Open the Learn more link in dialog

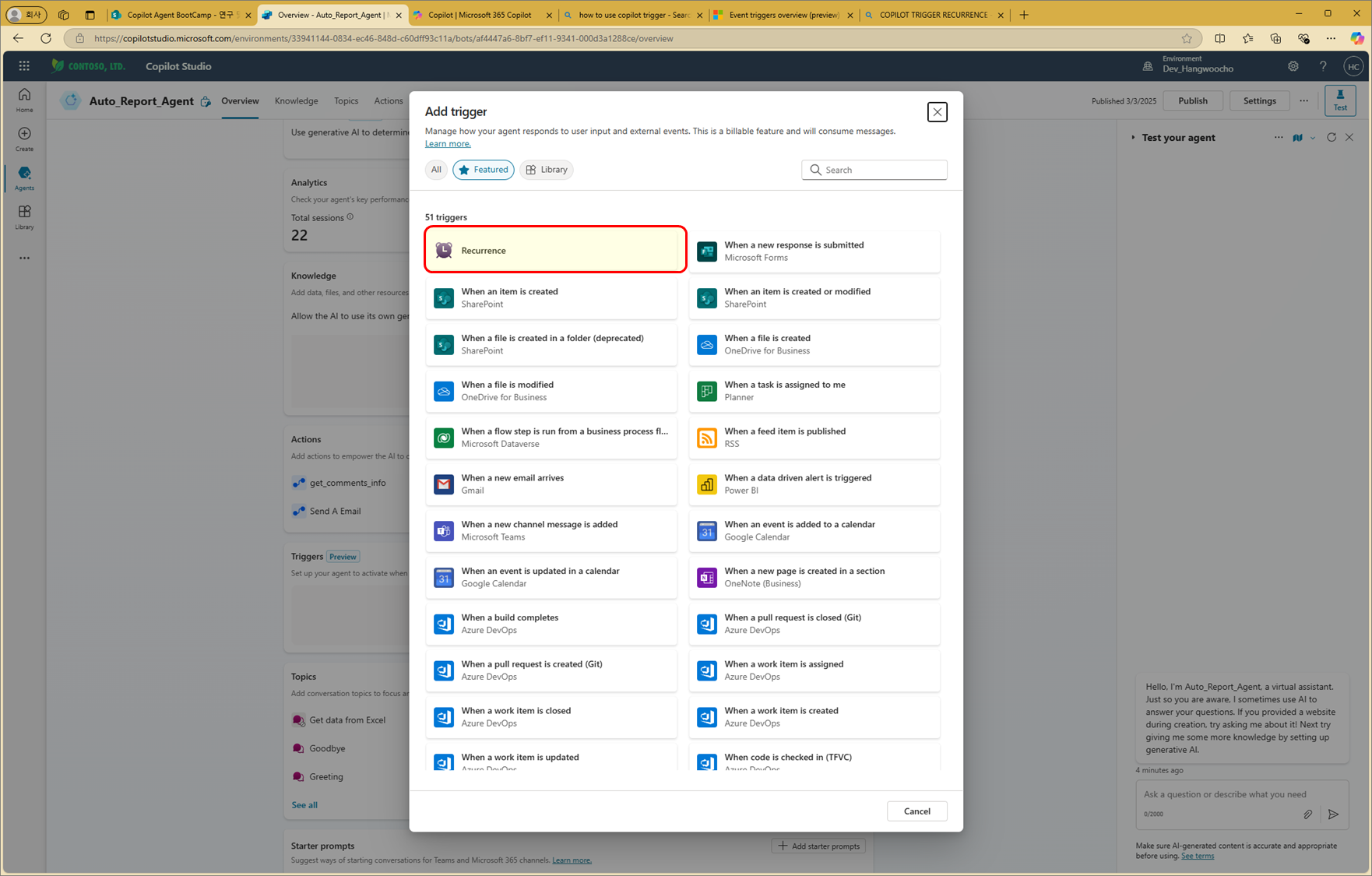coord(448,143)
